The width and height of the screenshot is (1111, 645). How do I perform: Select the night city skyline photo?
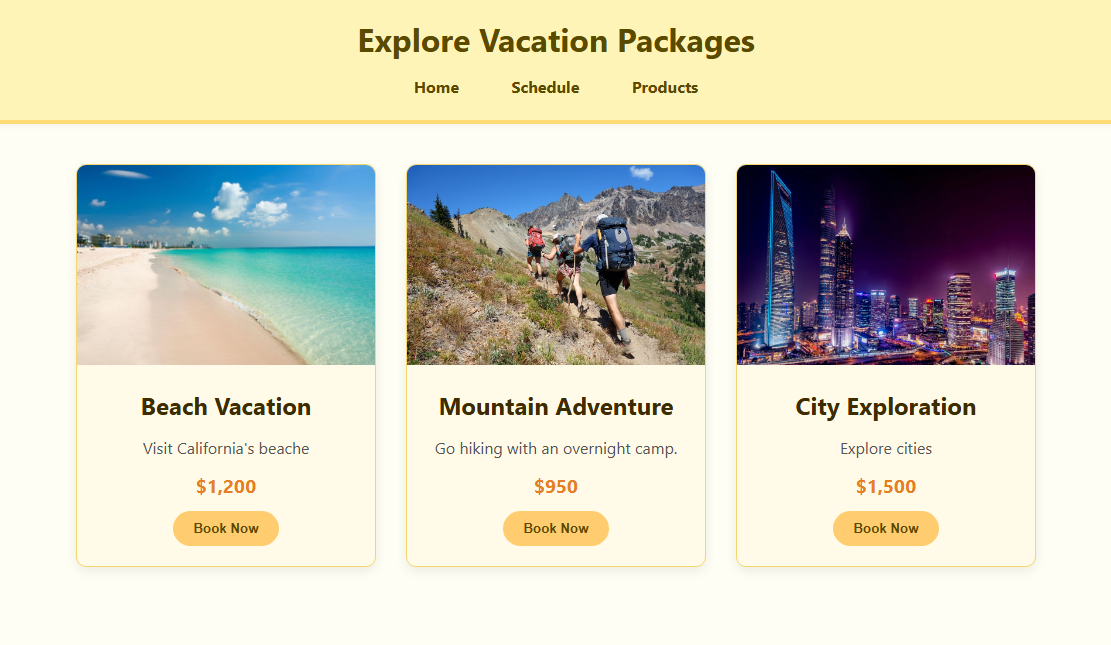(x=886, y=265)
